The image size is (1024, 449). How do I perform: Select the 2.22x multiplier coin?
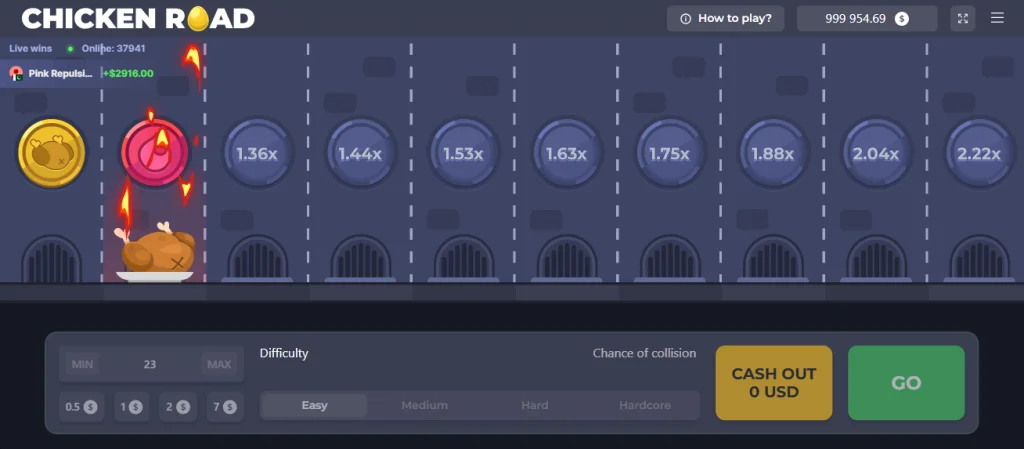click(x=980, y=153)
